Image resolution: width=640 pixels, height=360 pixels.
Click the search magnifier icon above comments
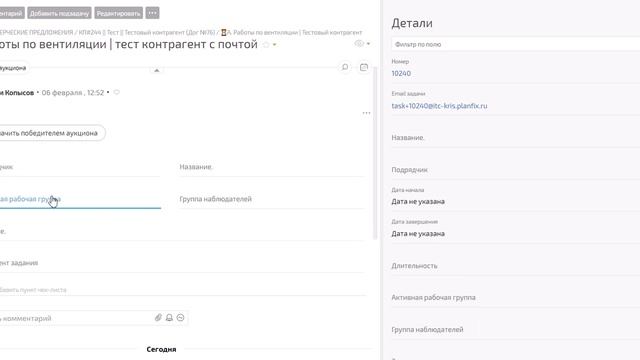345,67
